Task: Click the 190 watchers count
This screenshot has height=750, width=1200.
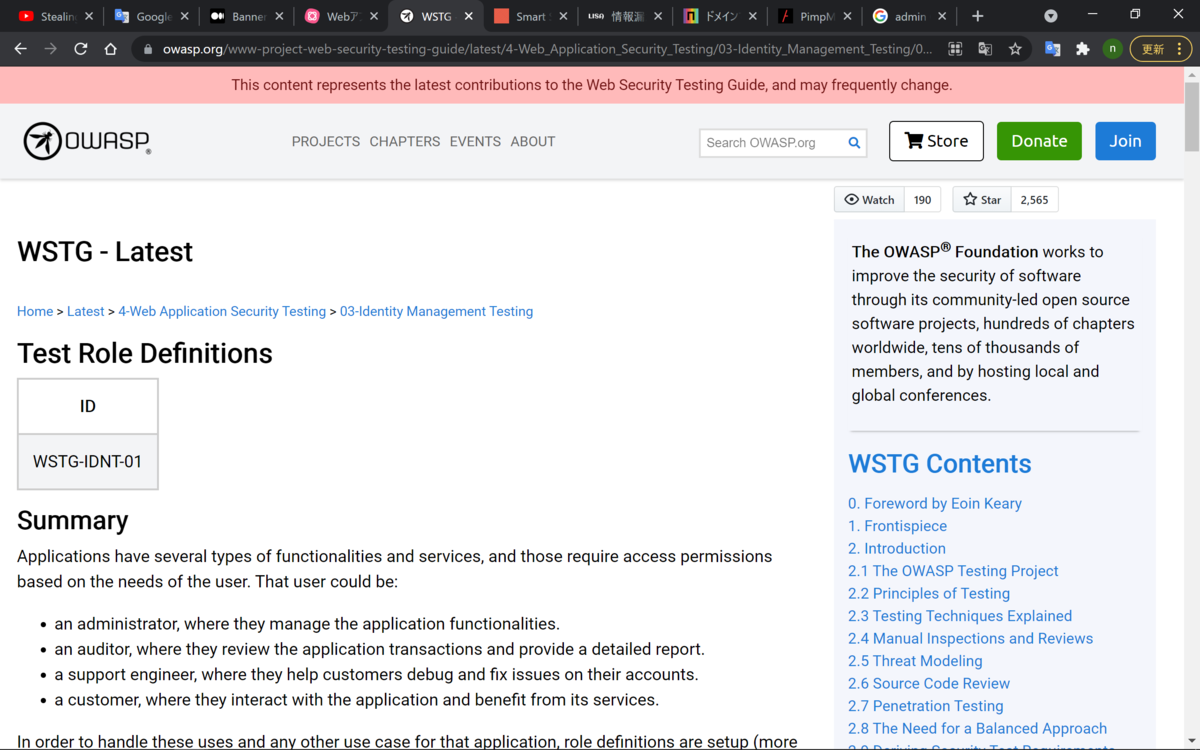Action: [922, 200]
